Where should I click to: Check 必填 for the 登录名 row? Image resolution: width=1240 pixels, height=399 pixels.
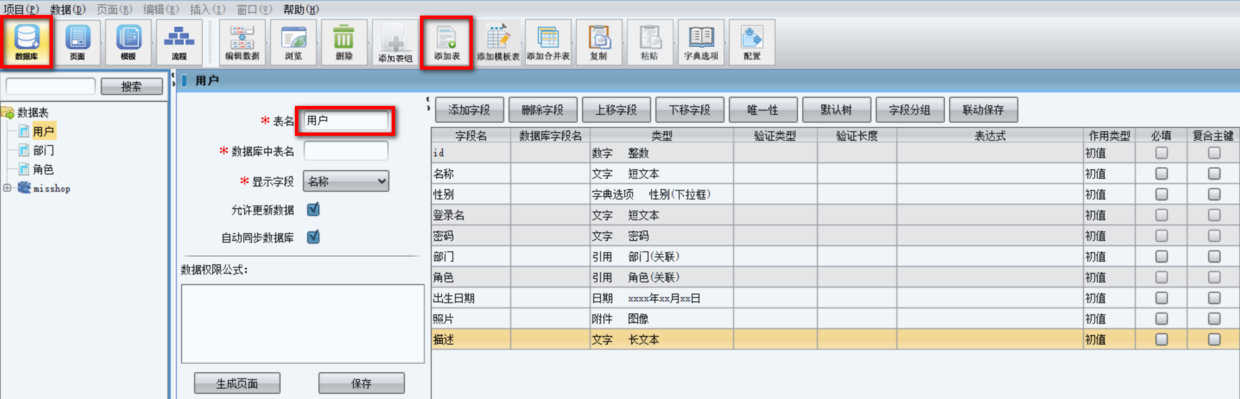[x=1161, y=215]
